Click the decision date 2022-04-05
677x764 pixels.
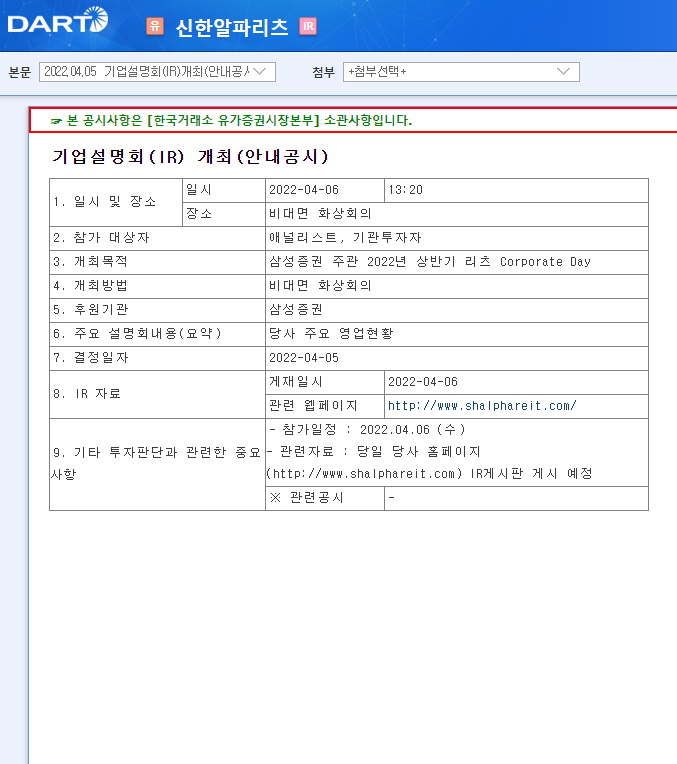pos(304,358)
